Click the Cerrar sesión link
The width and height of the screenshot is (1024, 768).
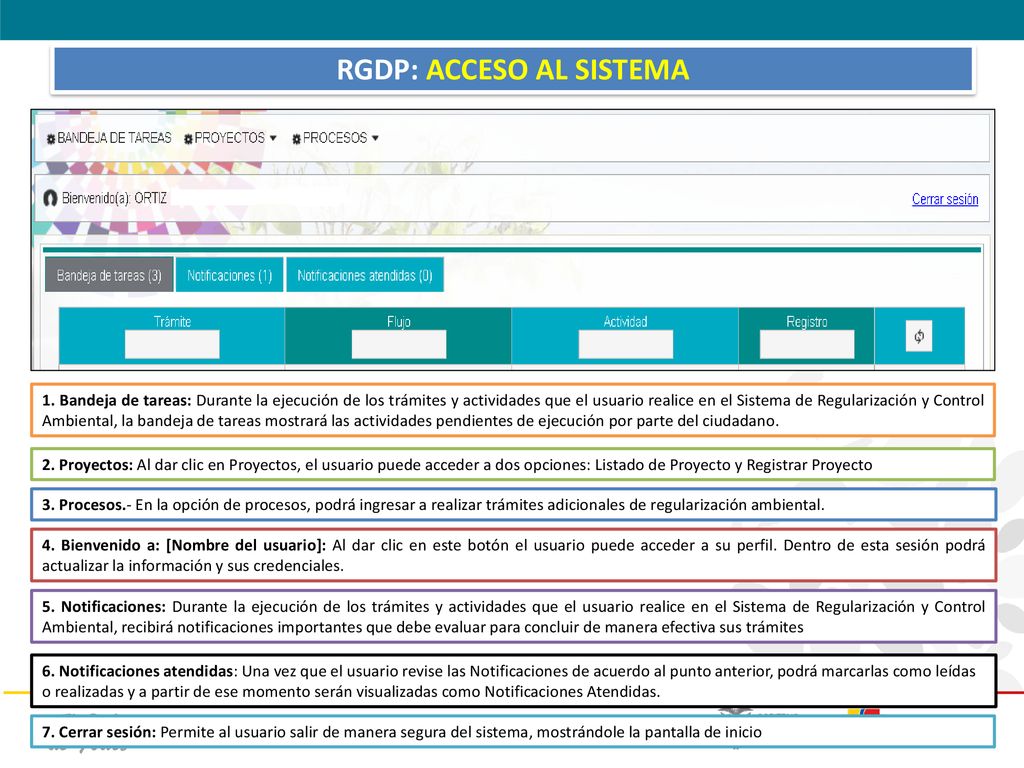[945, 199]
